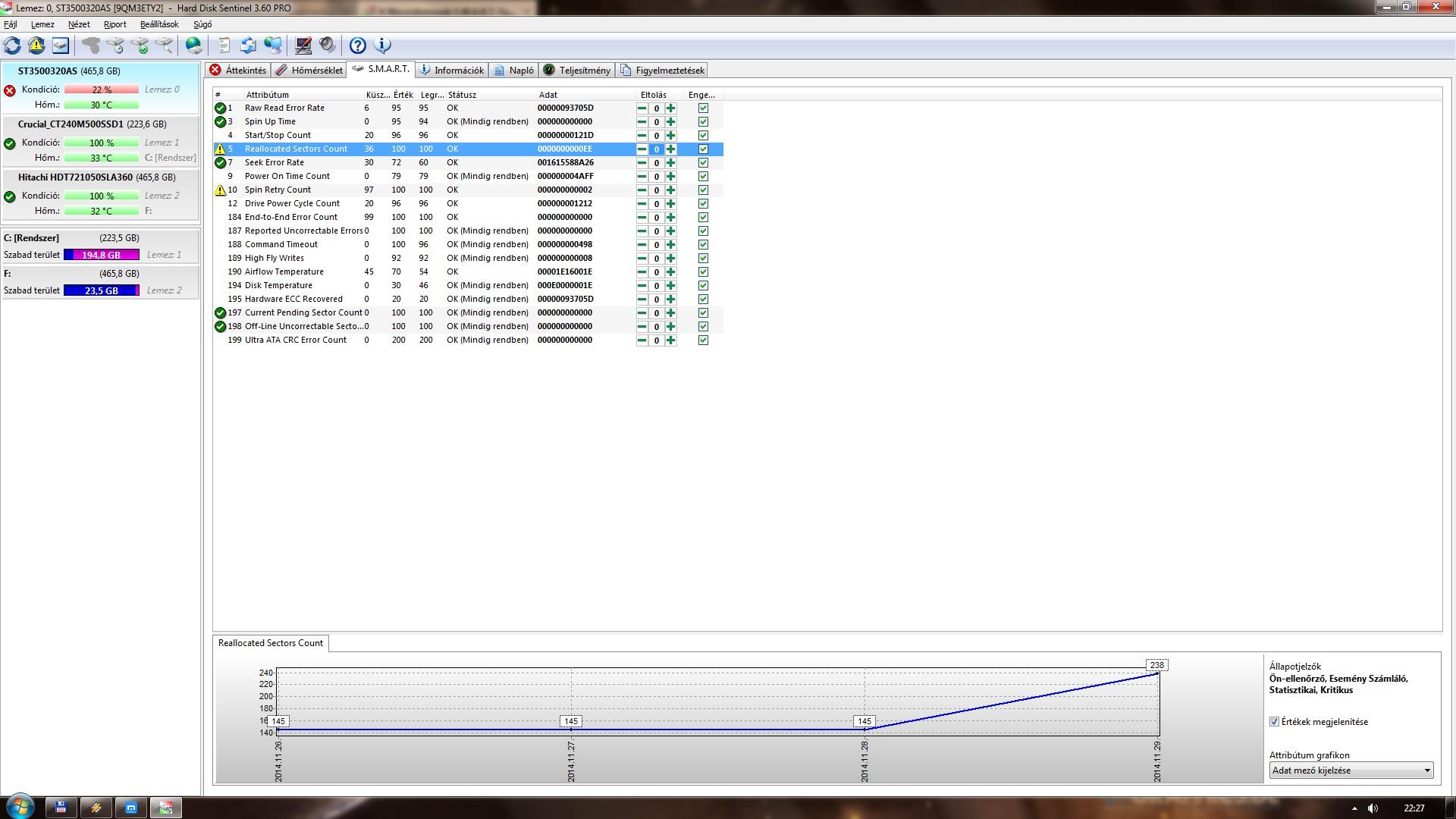Click the offset value field for Seek Error Rate
The image size is (1456, 819).
click(657, 162)
